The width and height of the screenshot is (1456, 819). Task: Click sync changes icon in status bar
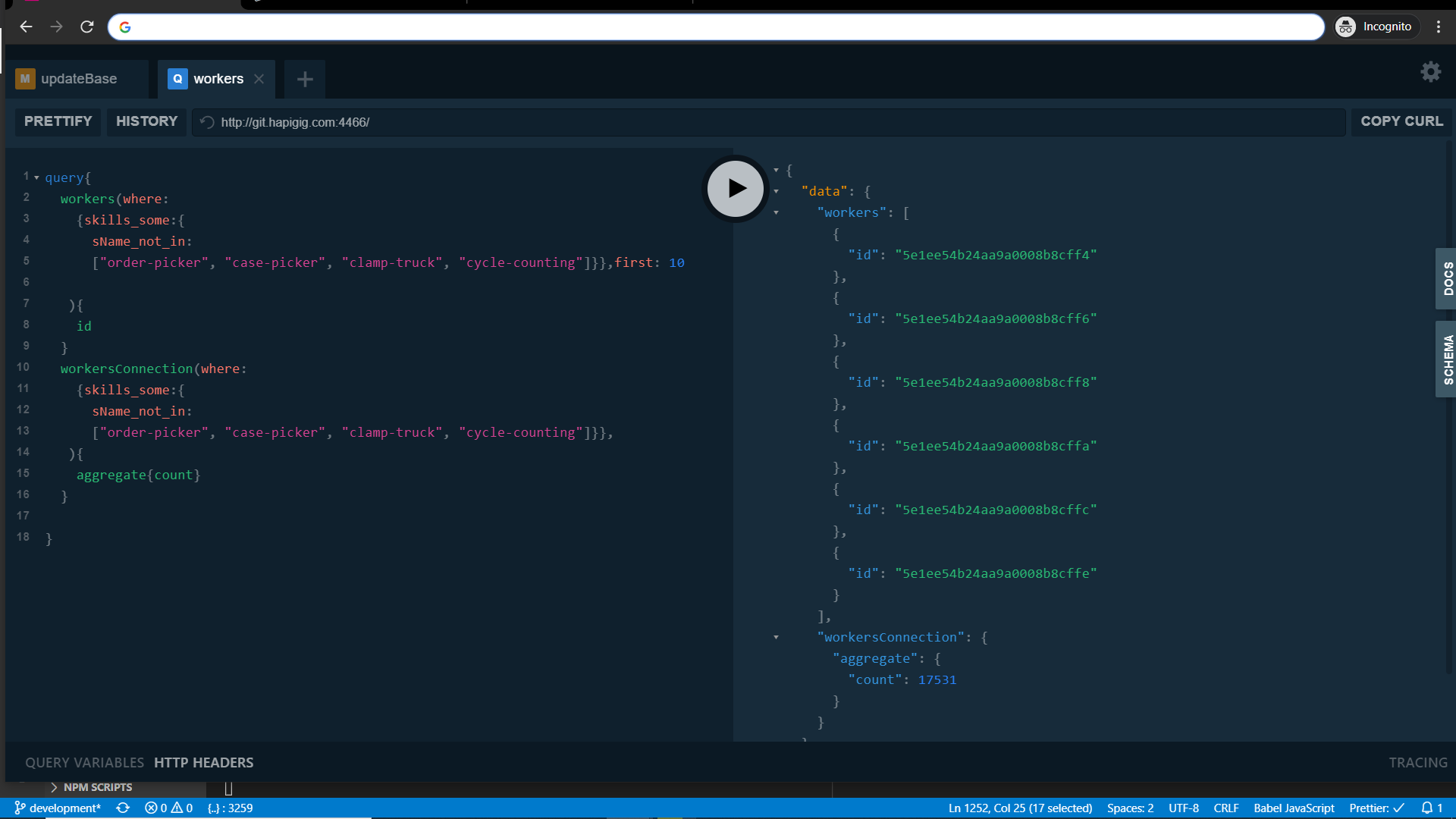coord(123,808)
